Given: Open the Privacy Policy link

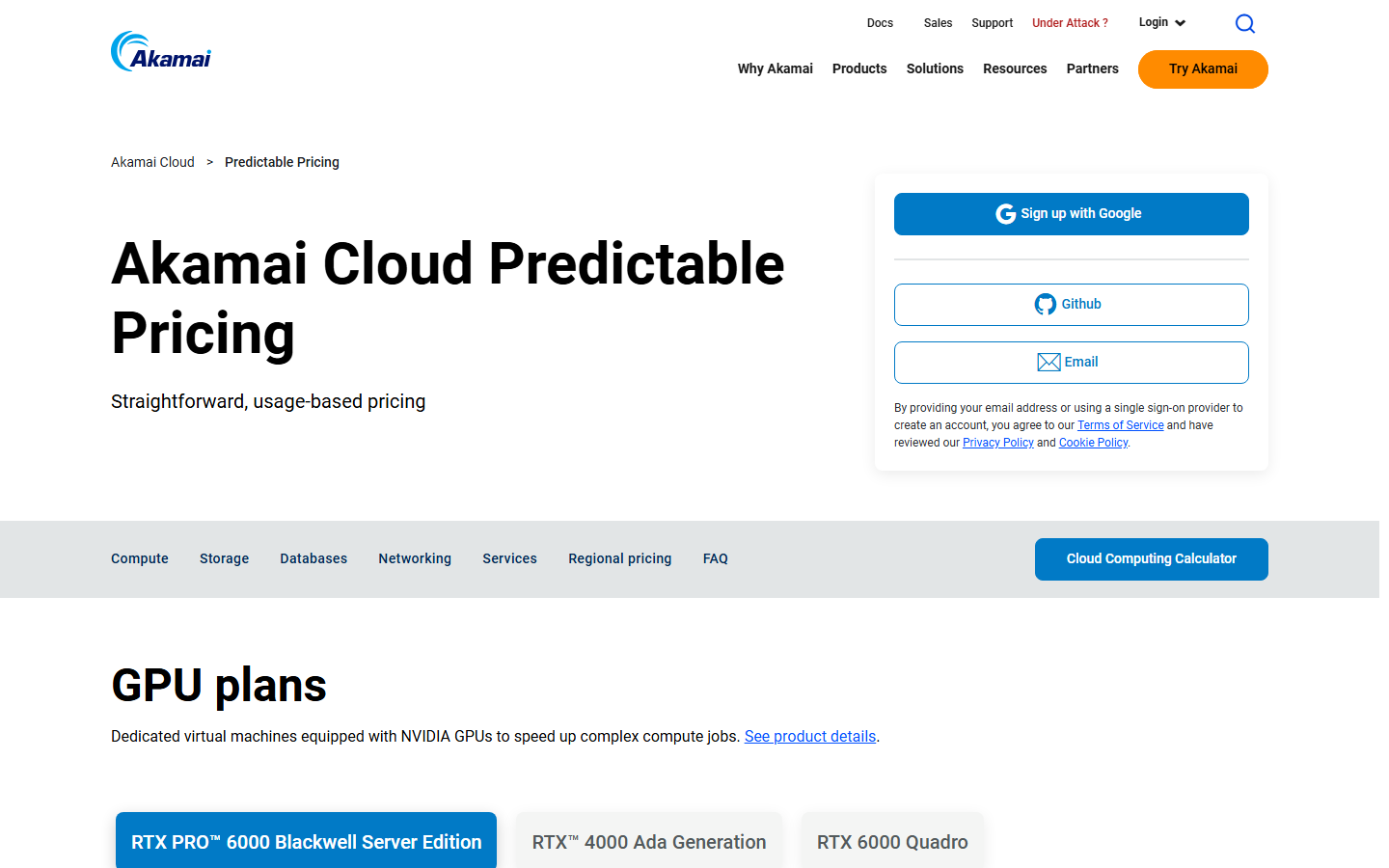Looking at the screenshot, I should (997, 443).
